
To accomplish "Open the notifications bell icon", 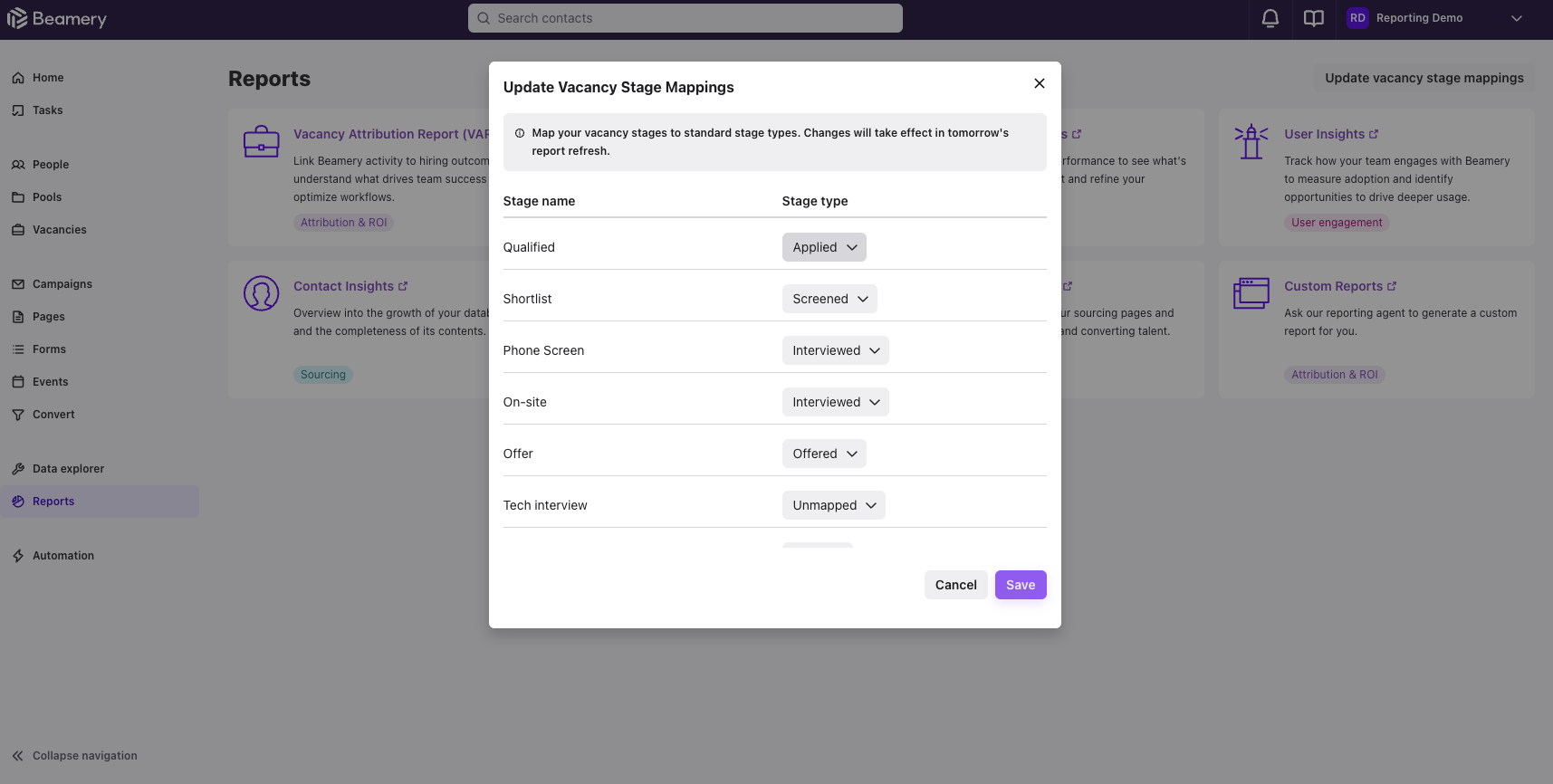I will [1270, 18].
